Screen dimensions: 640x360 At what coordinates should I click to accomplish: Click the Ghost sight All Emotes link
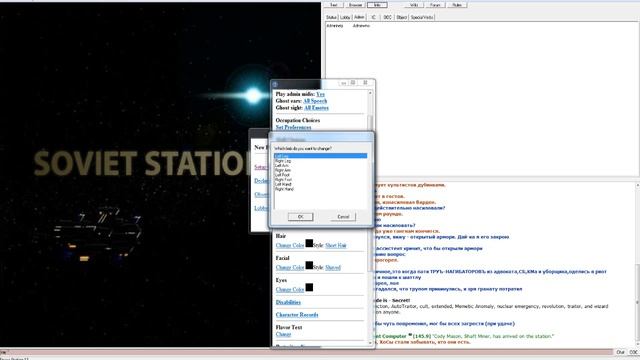[x=316, y=108]
